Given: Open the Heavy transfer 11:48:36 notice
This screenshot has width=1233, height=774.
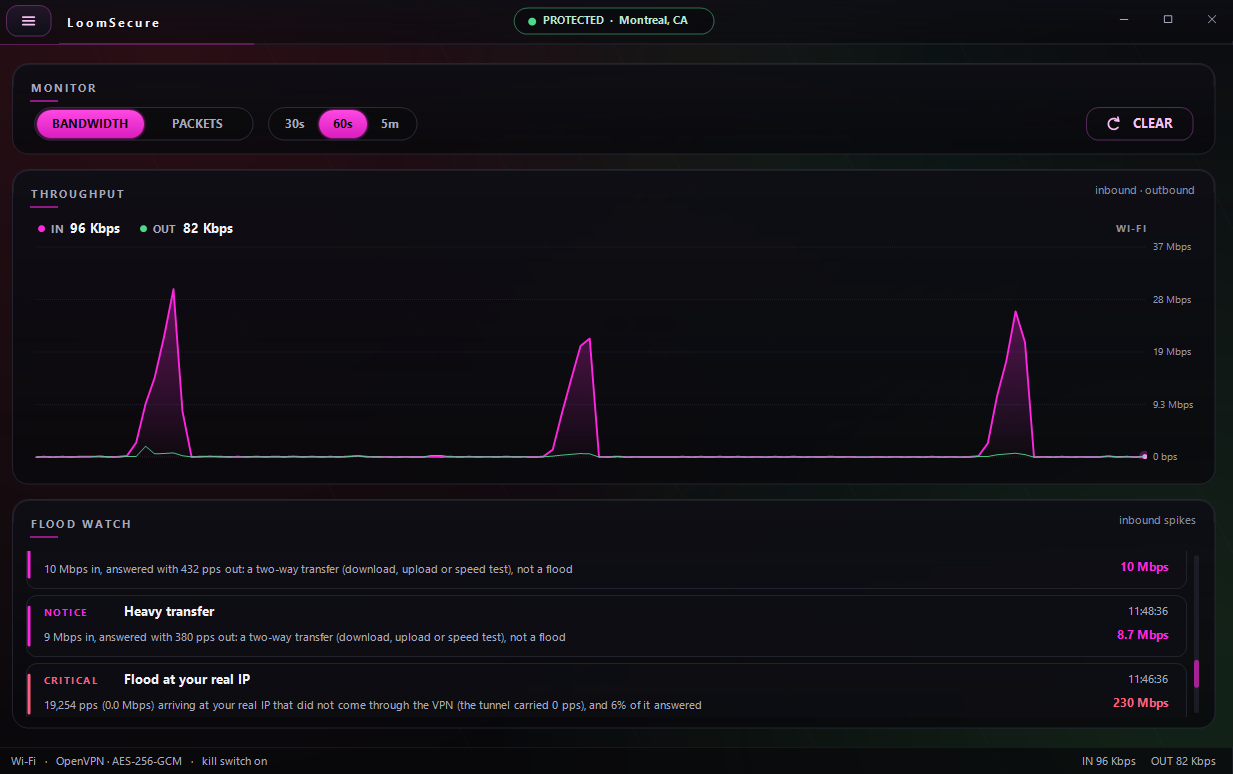Looking at the screenshot, I should (x=606, y=625).
